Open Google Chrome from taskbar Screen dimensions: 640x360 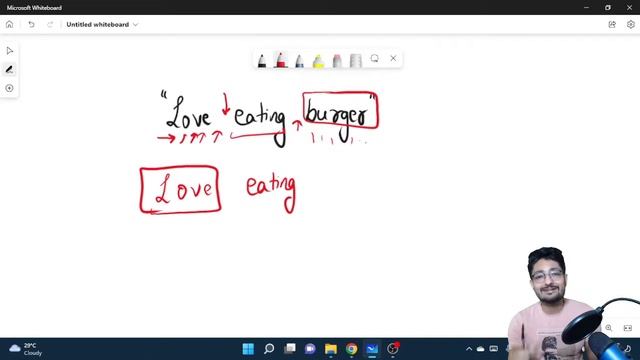point(351,349)
